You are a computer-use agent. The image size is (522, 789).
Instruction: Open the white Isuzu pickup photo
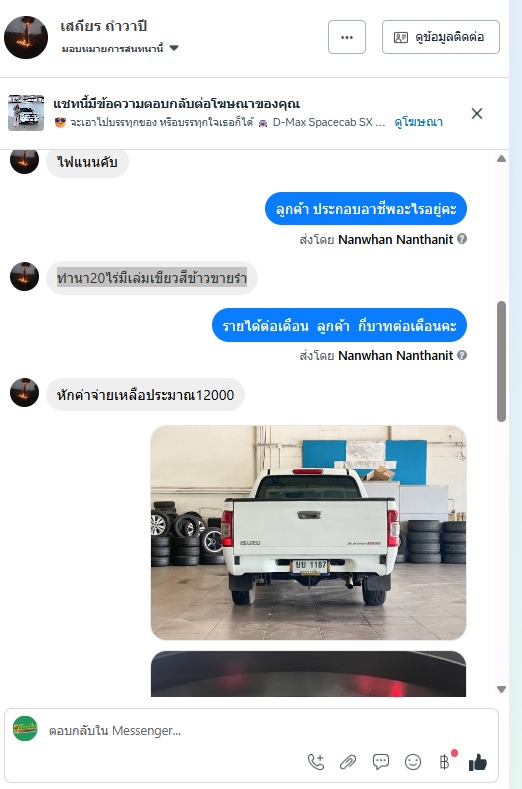(308, 532)
